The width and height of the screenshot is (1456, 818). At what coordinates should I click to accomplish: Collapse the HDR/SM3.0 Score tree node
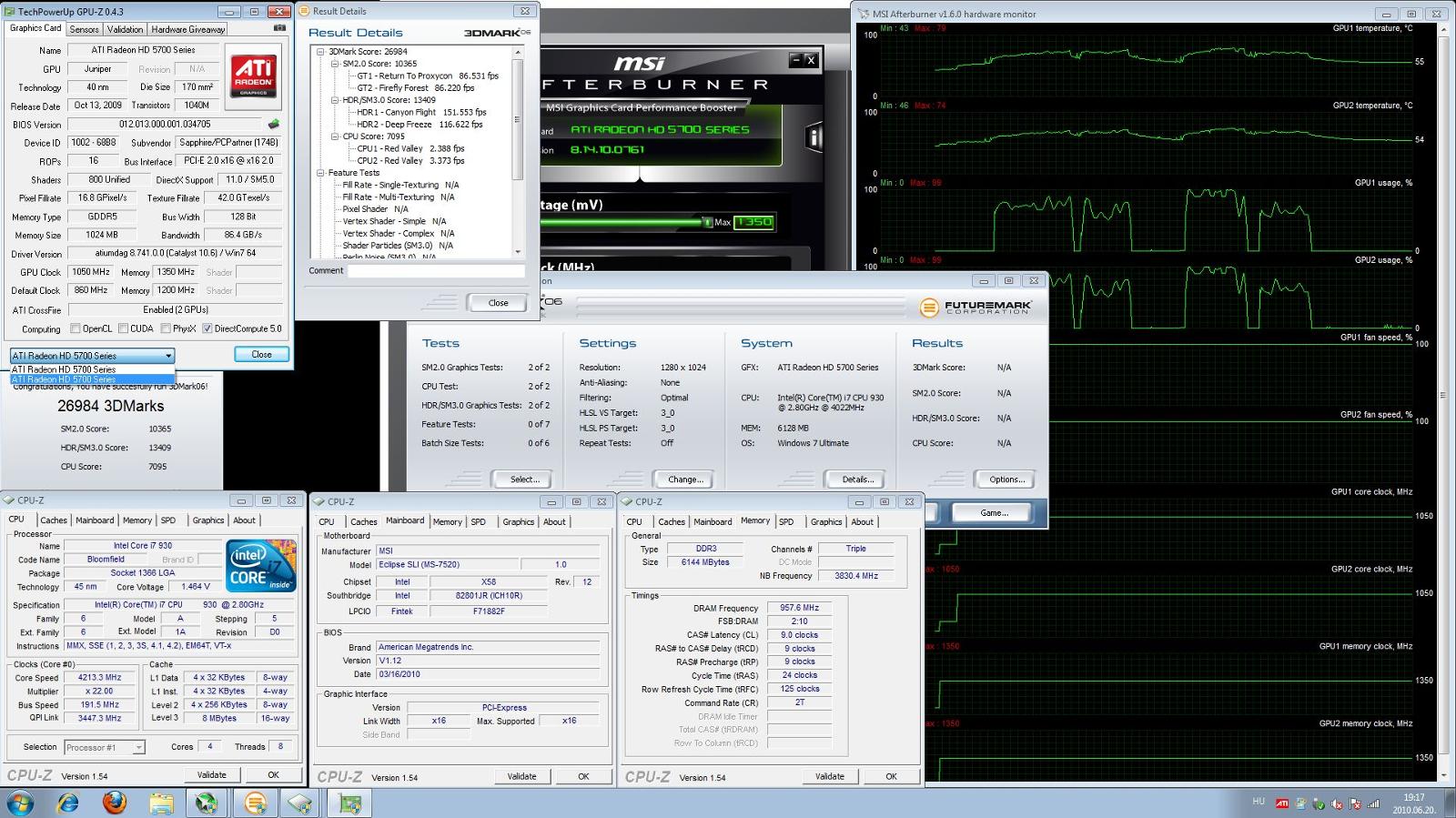coord(335,100)
